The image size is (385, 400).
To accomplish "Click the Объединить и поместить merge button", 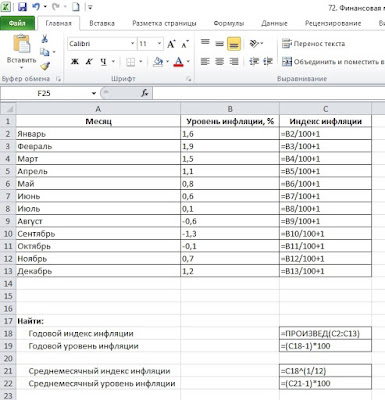I will point(333,62).
